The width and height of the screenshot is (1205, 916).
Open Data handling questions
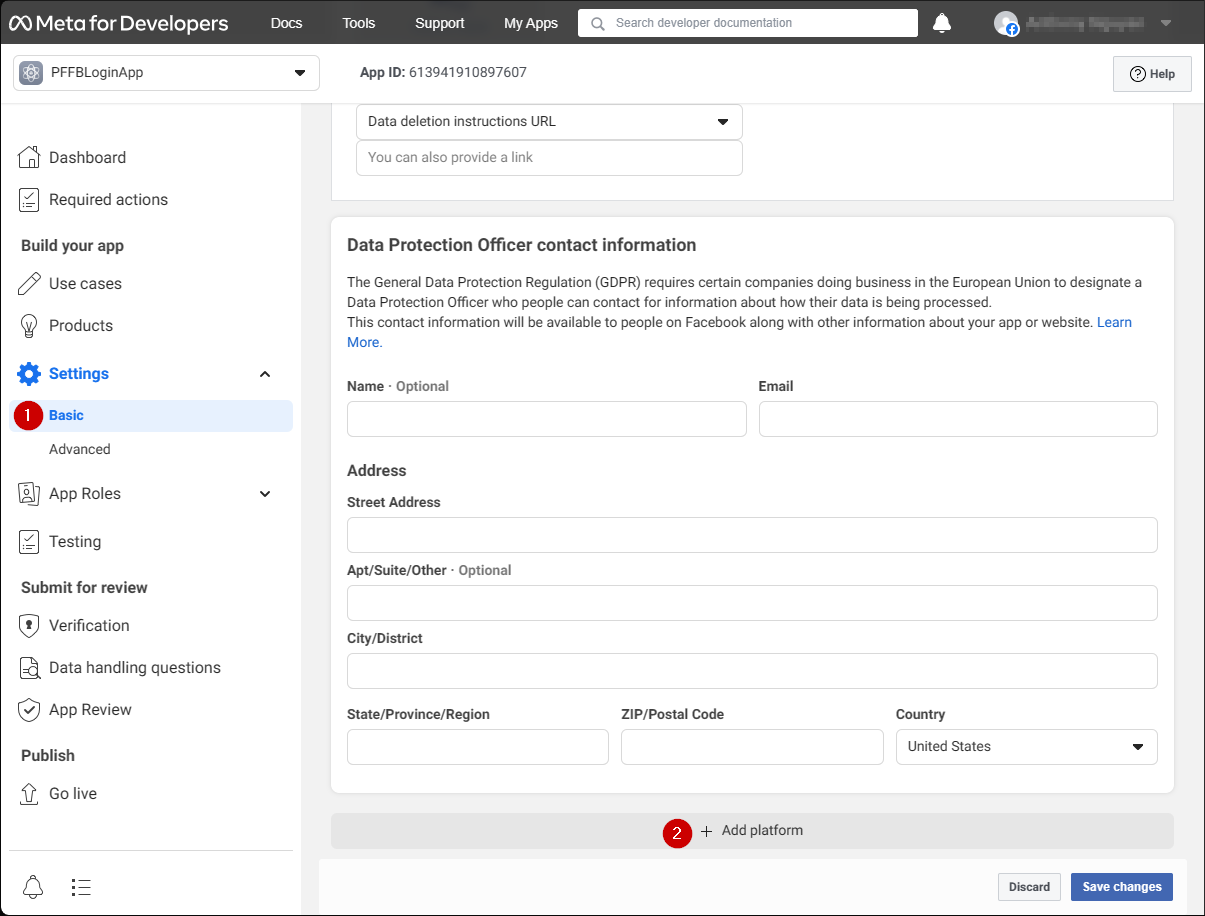[x=134, y=667]
